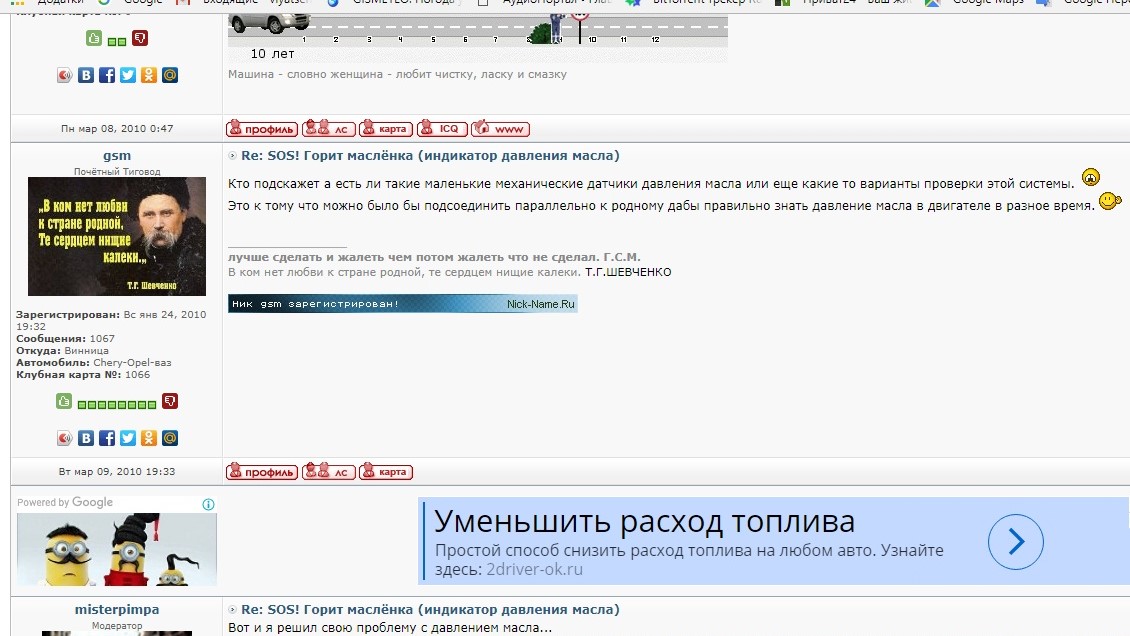Click 'Т.Г.ШЕВЧЕНКО' signature text
This screenshot has width=1130, height=636.
tap(628, 272)
